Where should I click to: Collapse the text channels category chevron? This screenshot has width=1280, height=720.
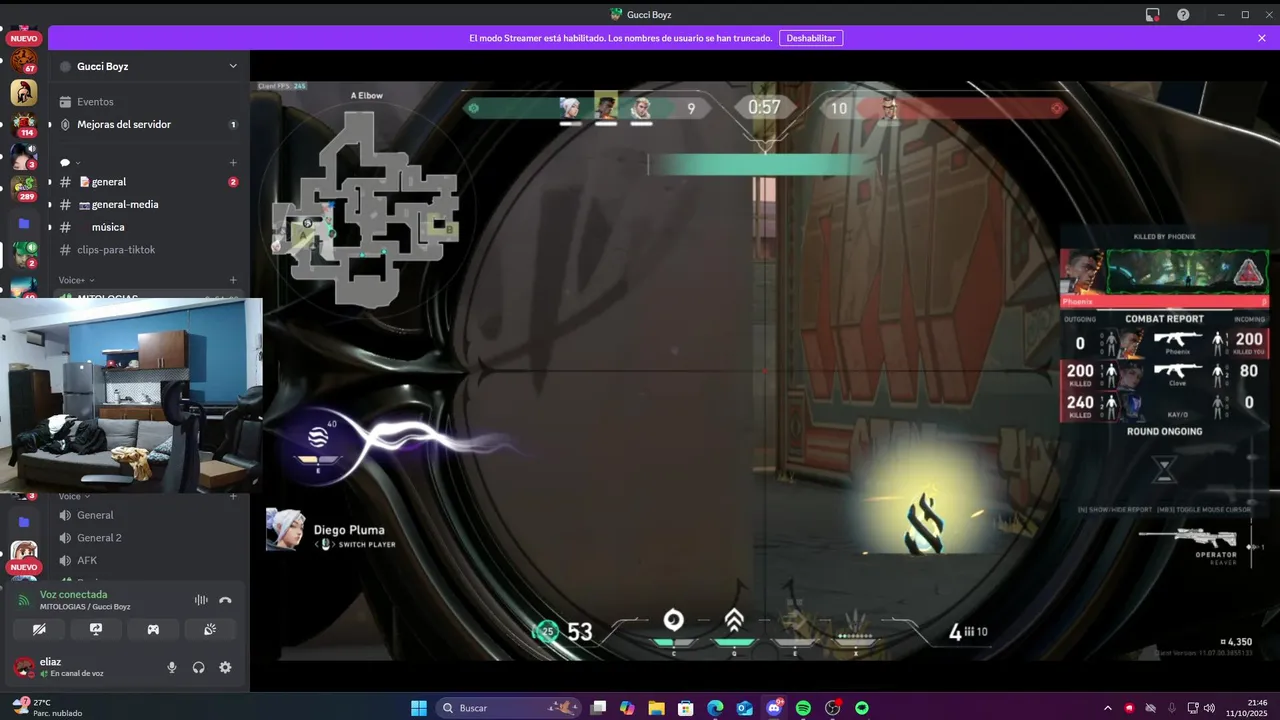point(78,163)
